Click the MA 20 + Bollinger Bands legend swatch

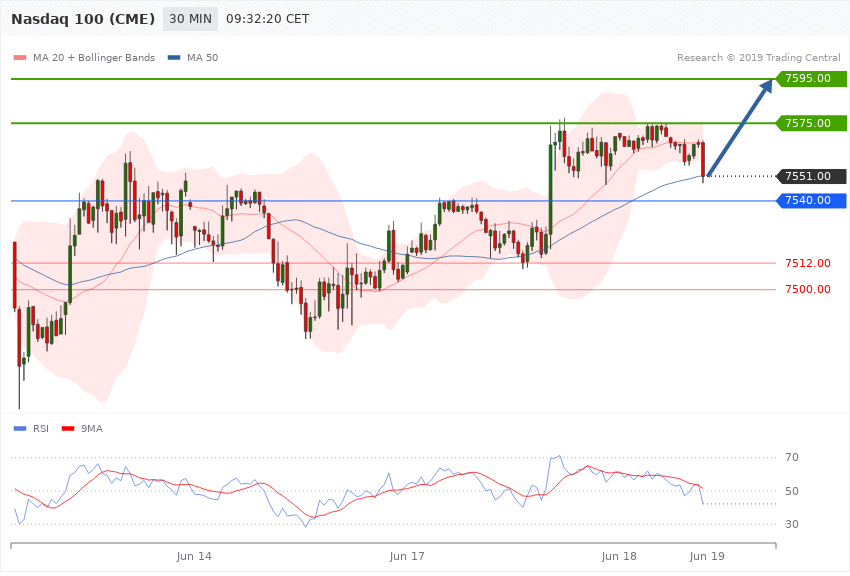(20, 57)
